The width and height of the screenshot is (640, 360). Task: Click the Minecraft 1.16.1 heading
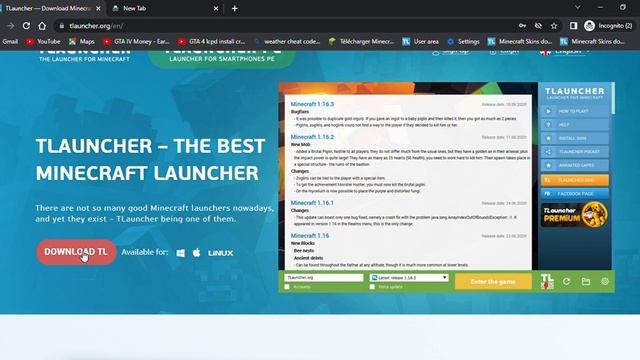(x=312, y=203)
